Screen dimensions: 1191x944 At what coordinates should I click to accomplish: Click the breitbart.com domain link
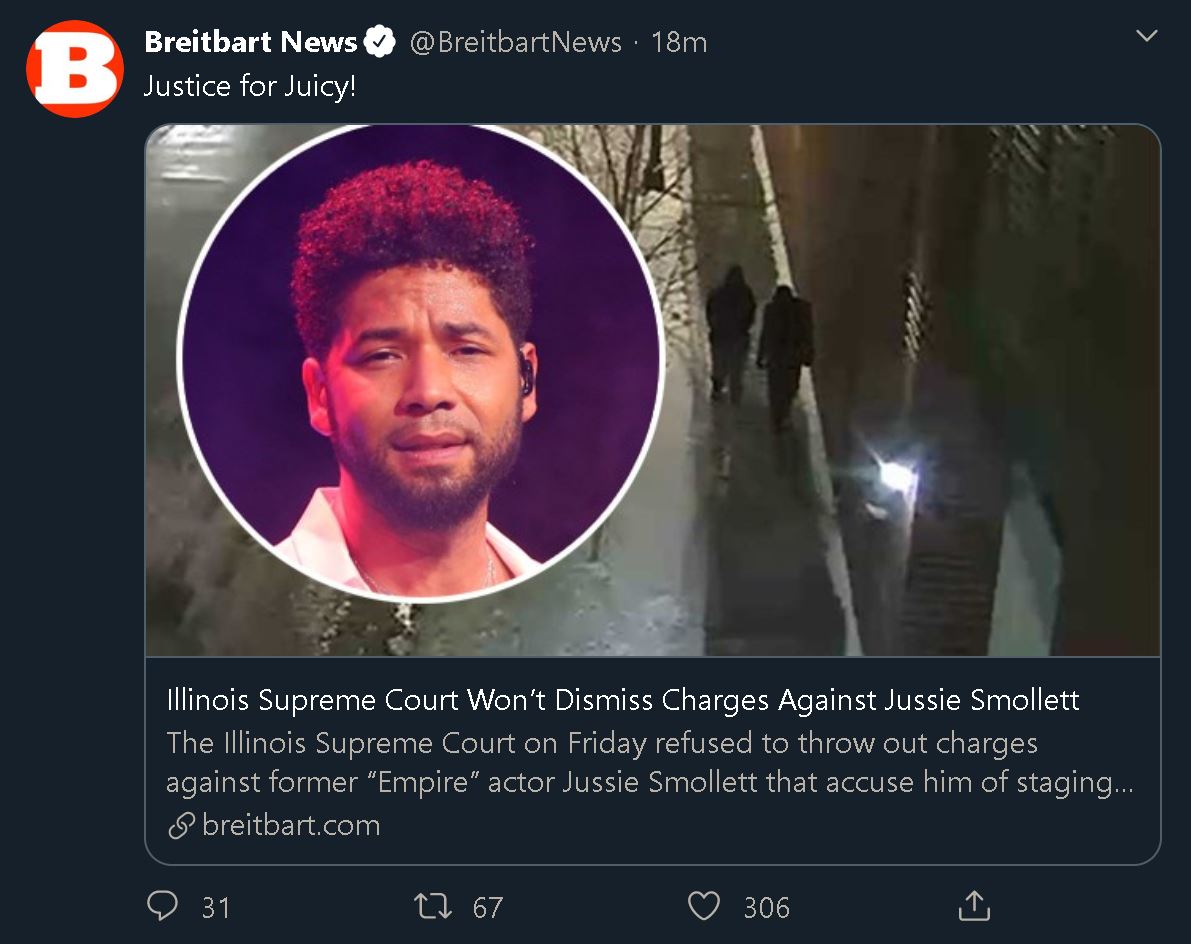tap(291, 826)
